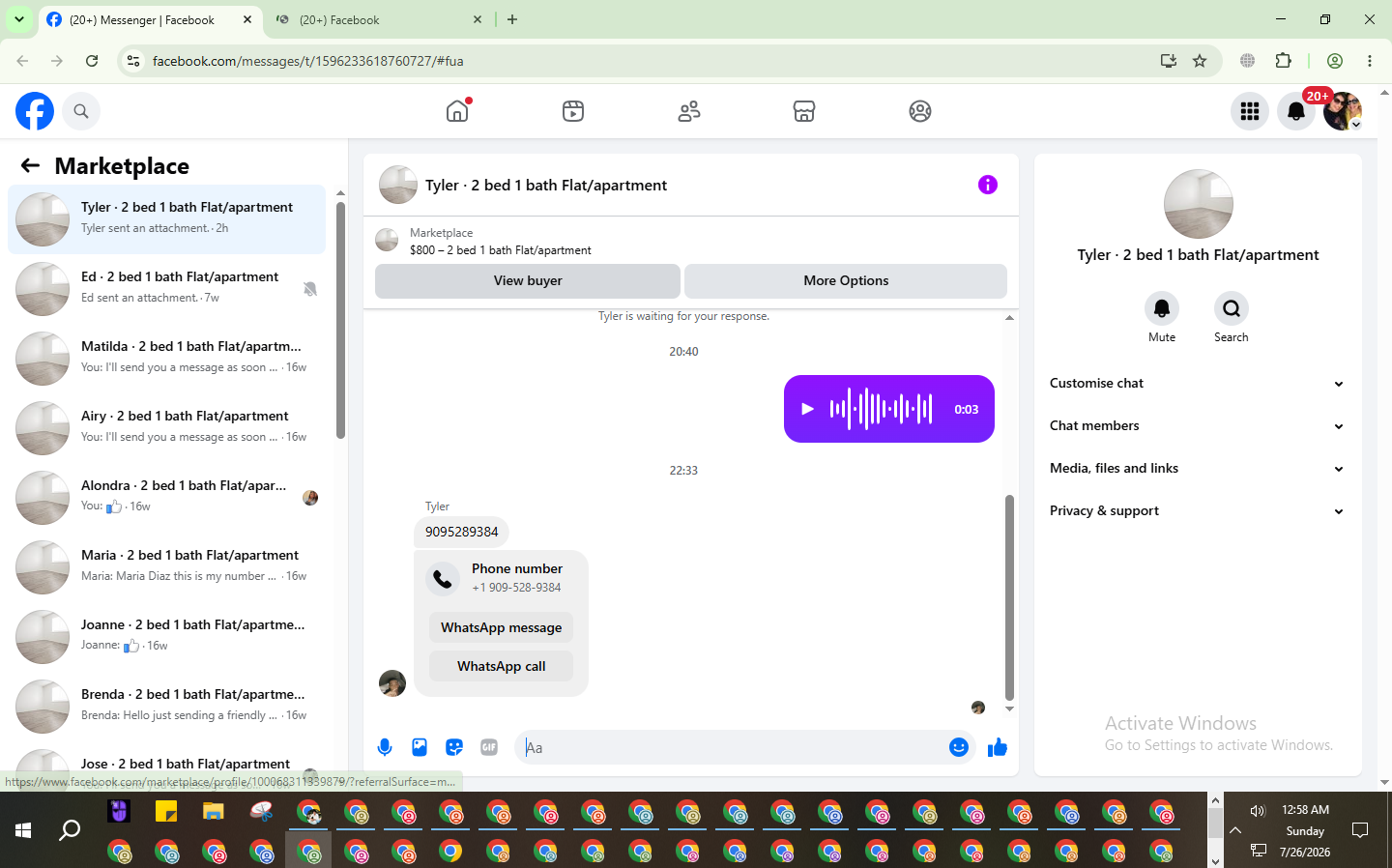The image size is (1392, 868).
Task: Open Maria's 2 bed 1 bath conversation
Action: 167,567
